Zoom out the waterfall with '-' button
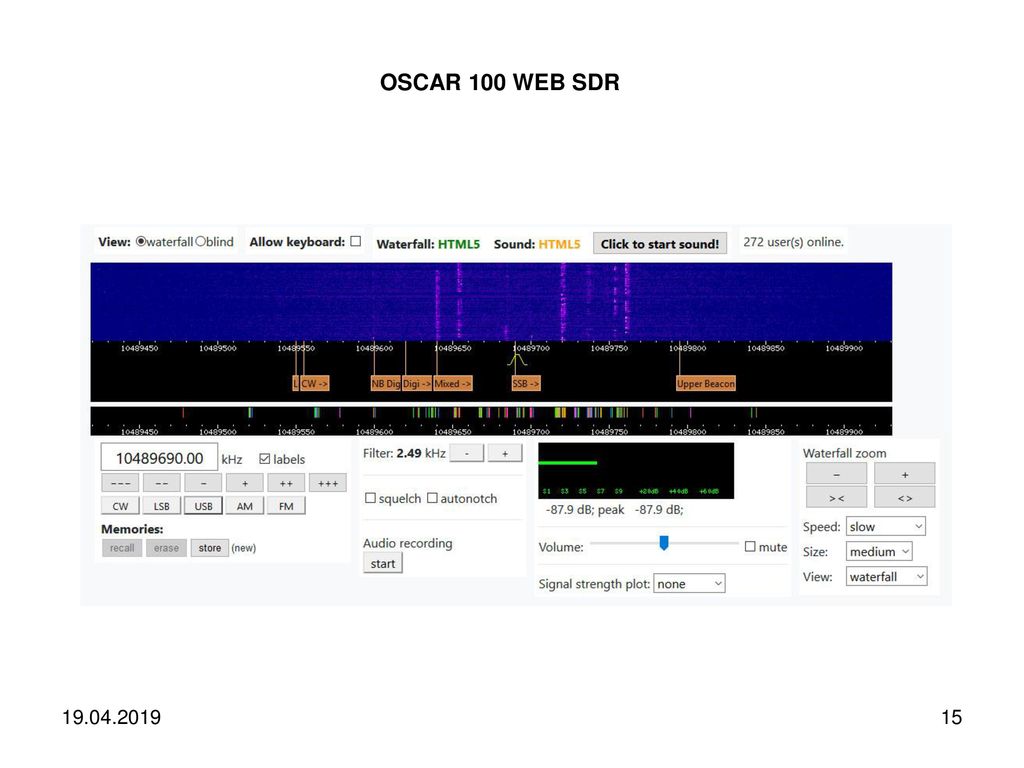The image size is (1024, 768). click(837, 474)
